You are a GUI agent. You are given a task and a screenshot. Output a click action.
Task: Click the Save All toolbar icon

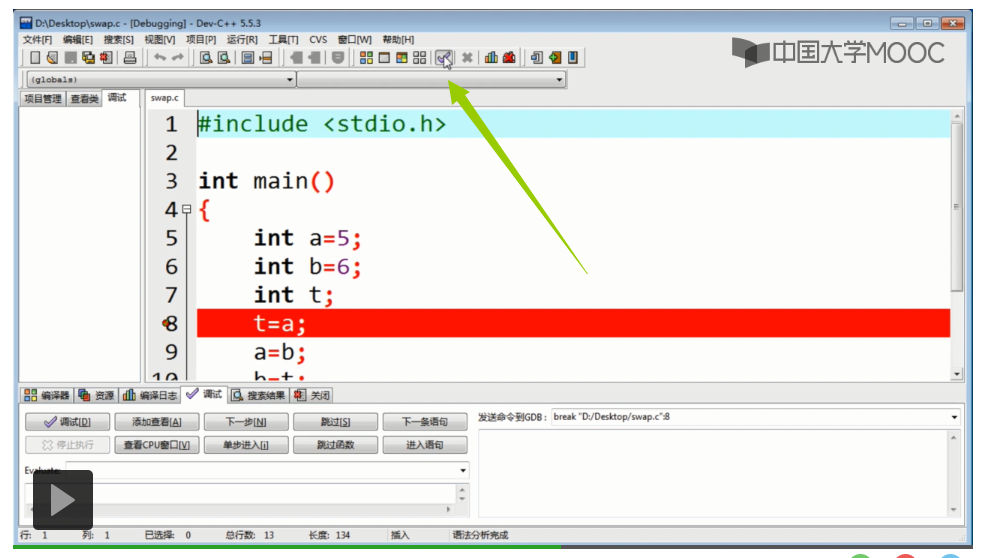tap(88, 58)
